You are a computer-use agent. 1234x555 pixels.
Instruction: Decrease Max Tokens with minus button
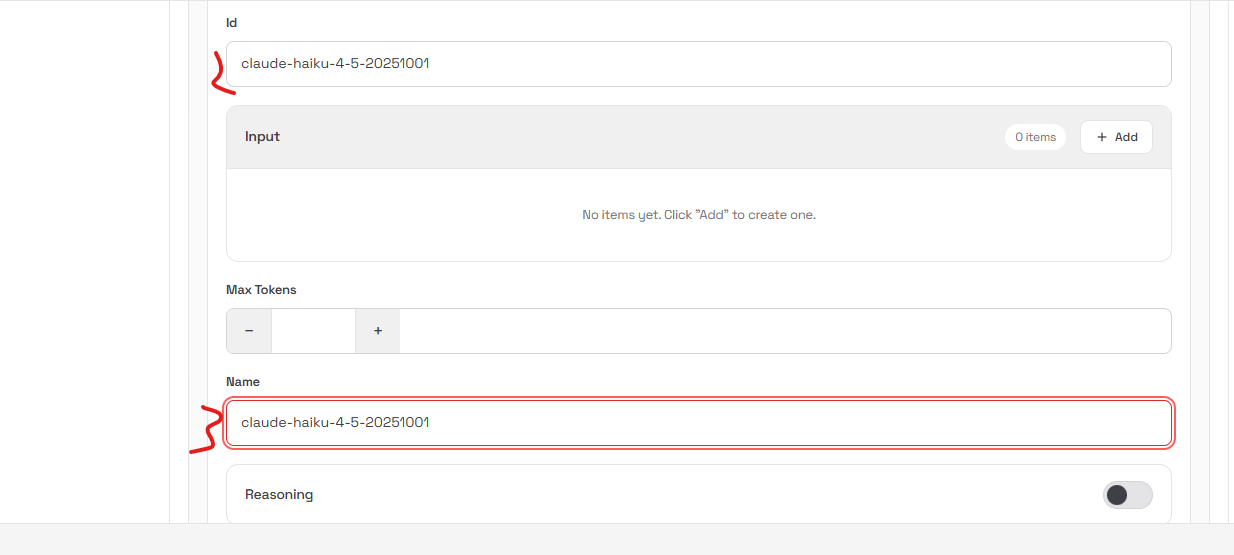click(x=249, y=331)
